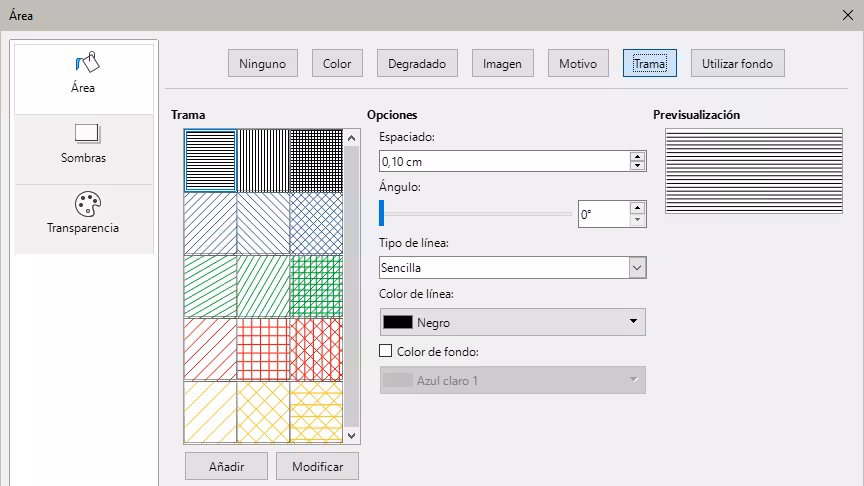Image resolution: width=864 pixels, height=486 pixels.
Task: Open the Sombras sidebar tab
Action: pos(84,149)
